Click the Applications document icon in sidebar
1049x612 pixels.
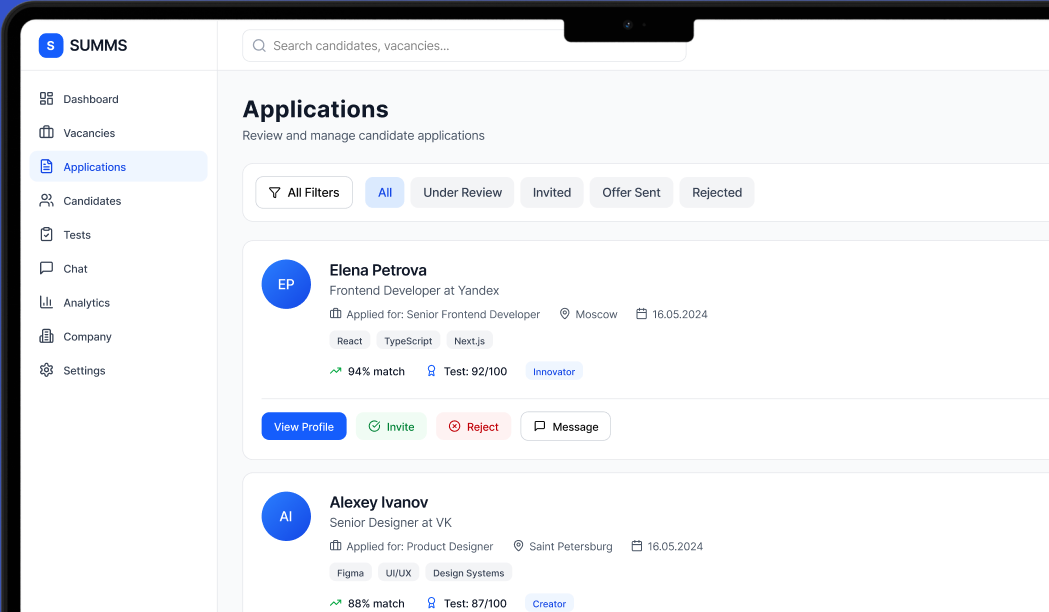[x=46, y=167]
